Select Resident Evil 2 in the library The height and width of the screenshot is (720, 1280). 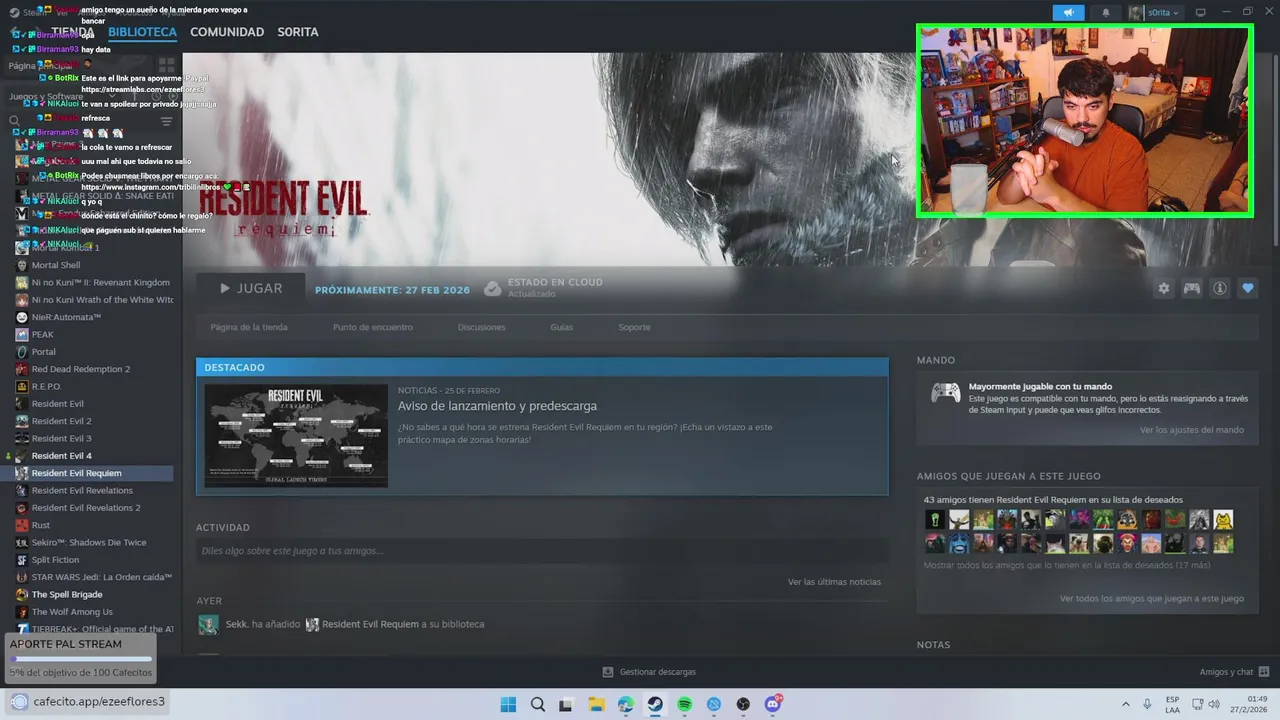(61, 421)
